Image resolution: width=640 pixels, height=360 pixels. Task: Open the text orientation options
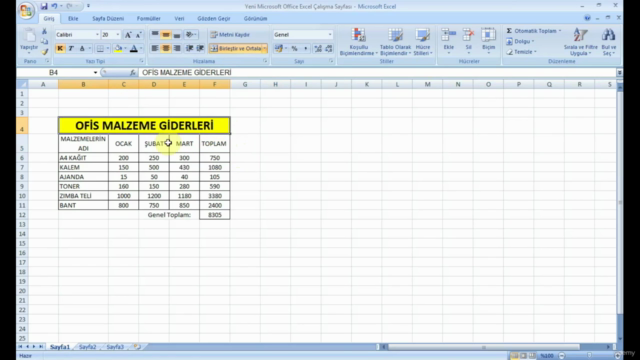(190, 35)
